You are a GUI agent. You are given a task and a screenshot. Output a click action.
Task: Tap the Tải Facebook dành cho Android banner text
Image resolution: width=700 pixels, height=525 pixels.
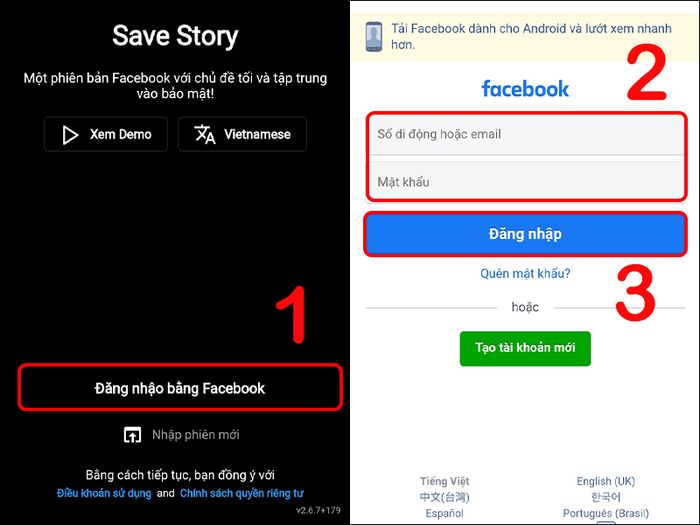(531, 37)
